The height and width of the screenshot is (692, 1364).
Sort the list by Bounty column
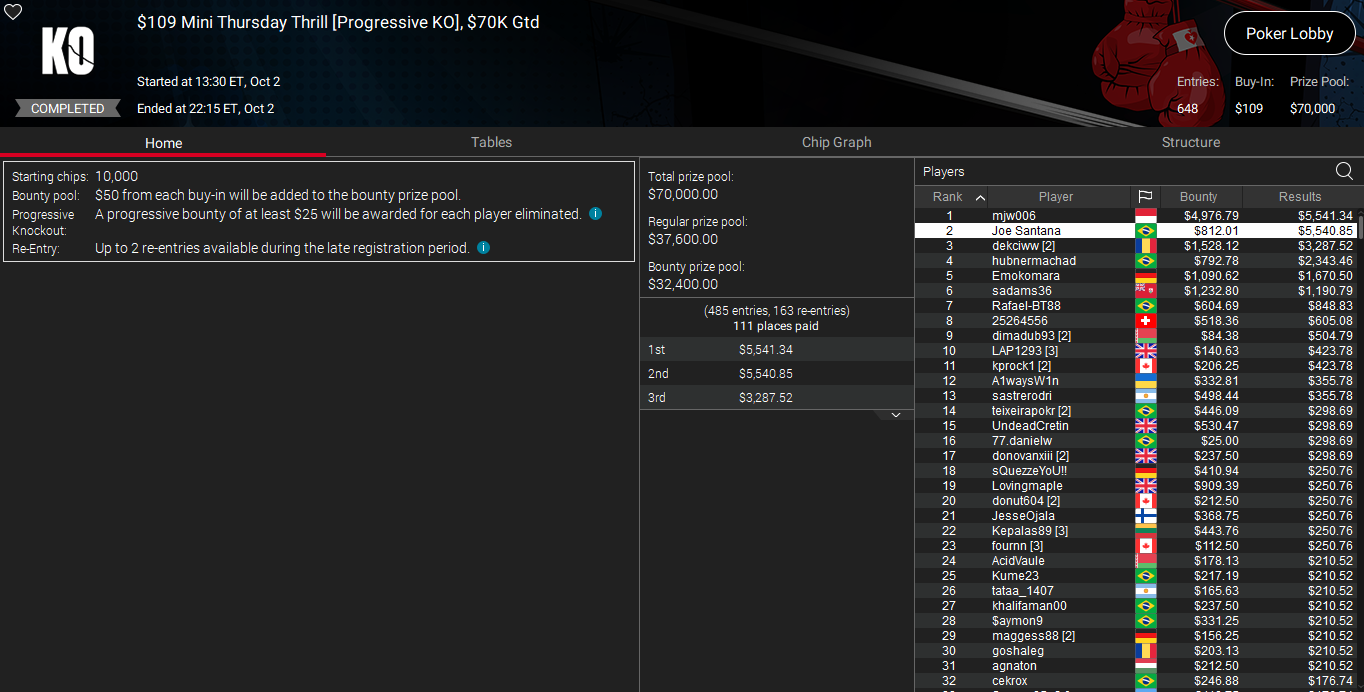(1198, 197)
